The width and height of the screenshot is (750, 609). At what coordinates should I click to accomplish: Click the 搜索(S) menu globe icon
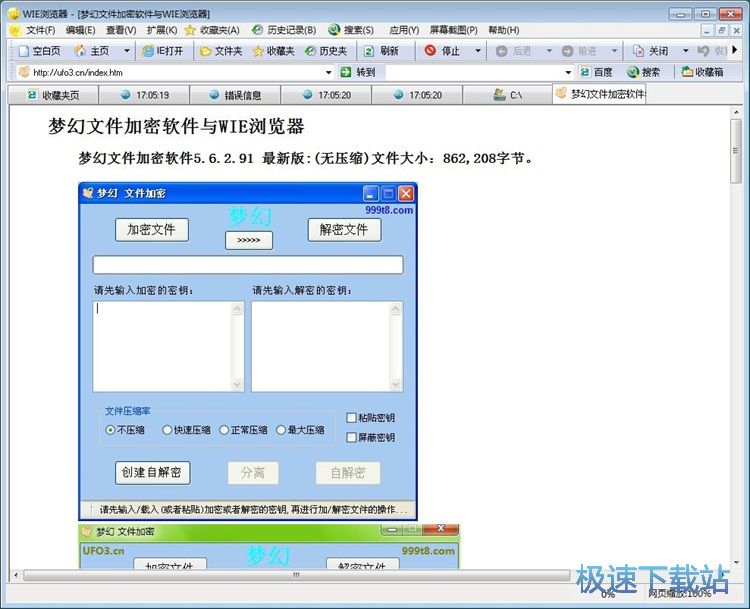pos(334,30)
